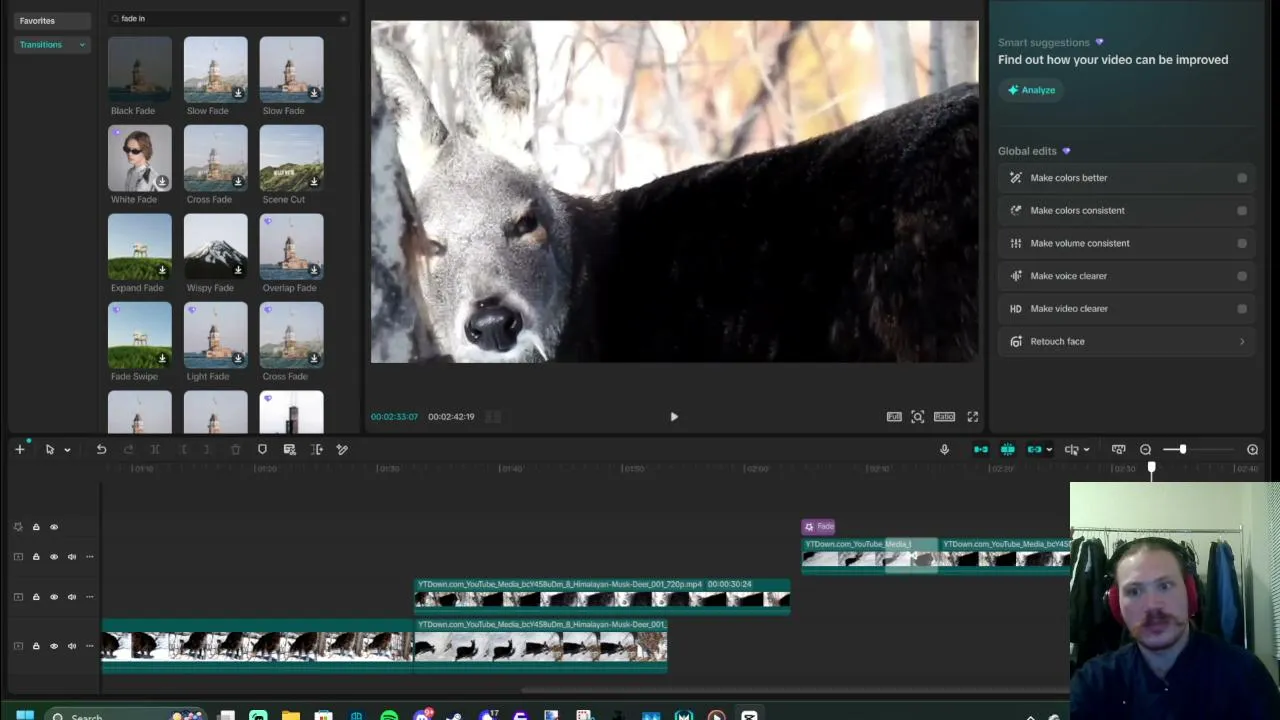1280x720 pixels.
Task: Open the Favorites section in sidebar
Action: pyautogui.click(x=37, y=20)
